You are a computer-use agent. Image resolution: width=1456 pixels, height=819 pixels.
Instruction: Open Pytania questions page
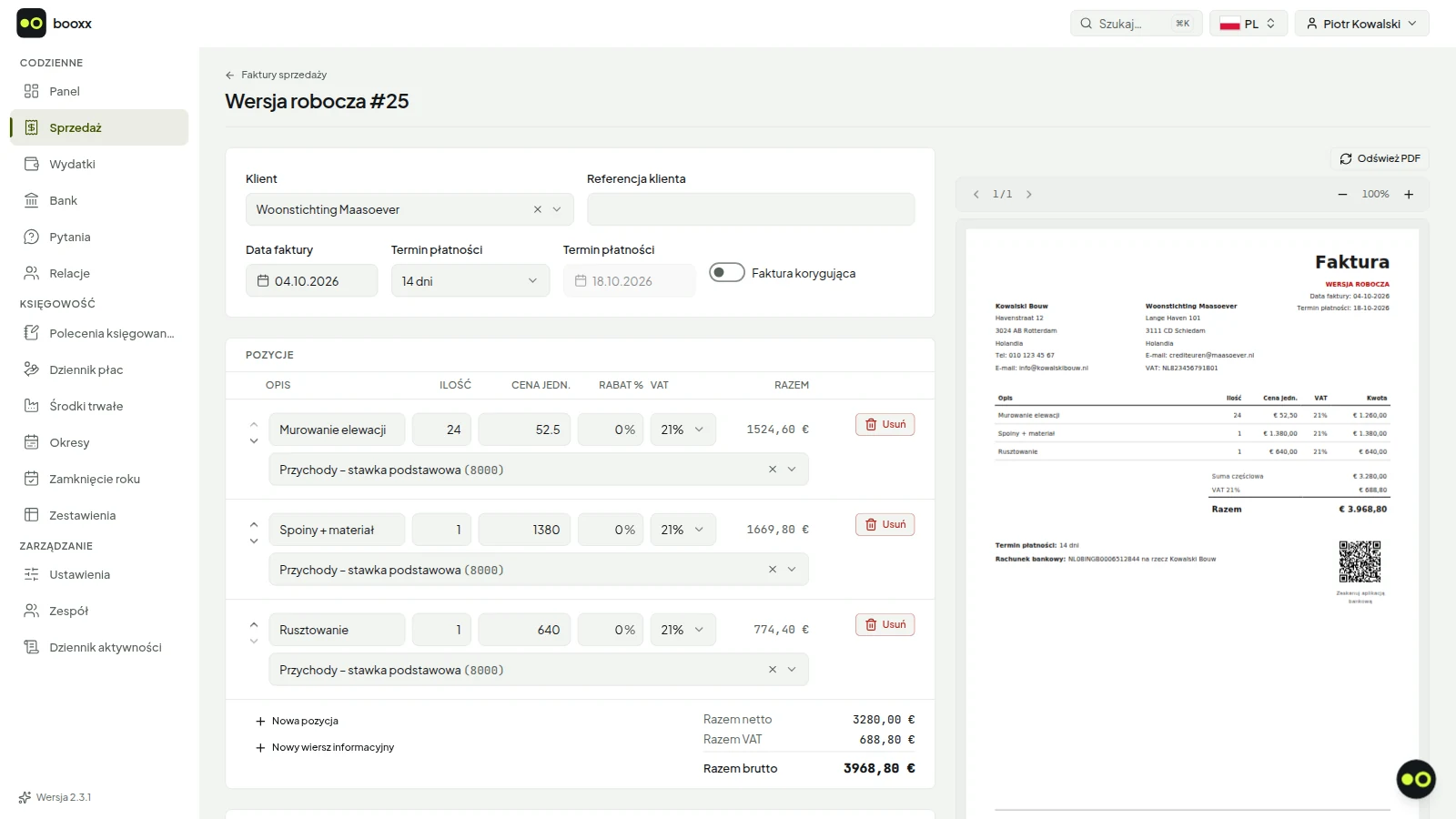tap(98, 237)
